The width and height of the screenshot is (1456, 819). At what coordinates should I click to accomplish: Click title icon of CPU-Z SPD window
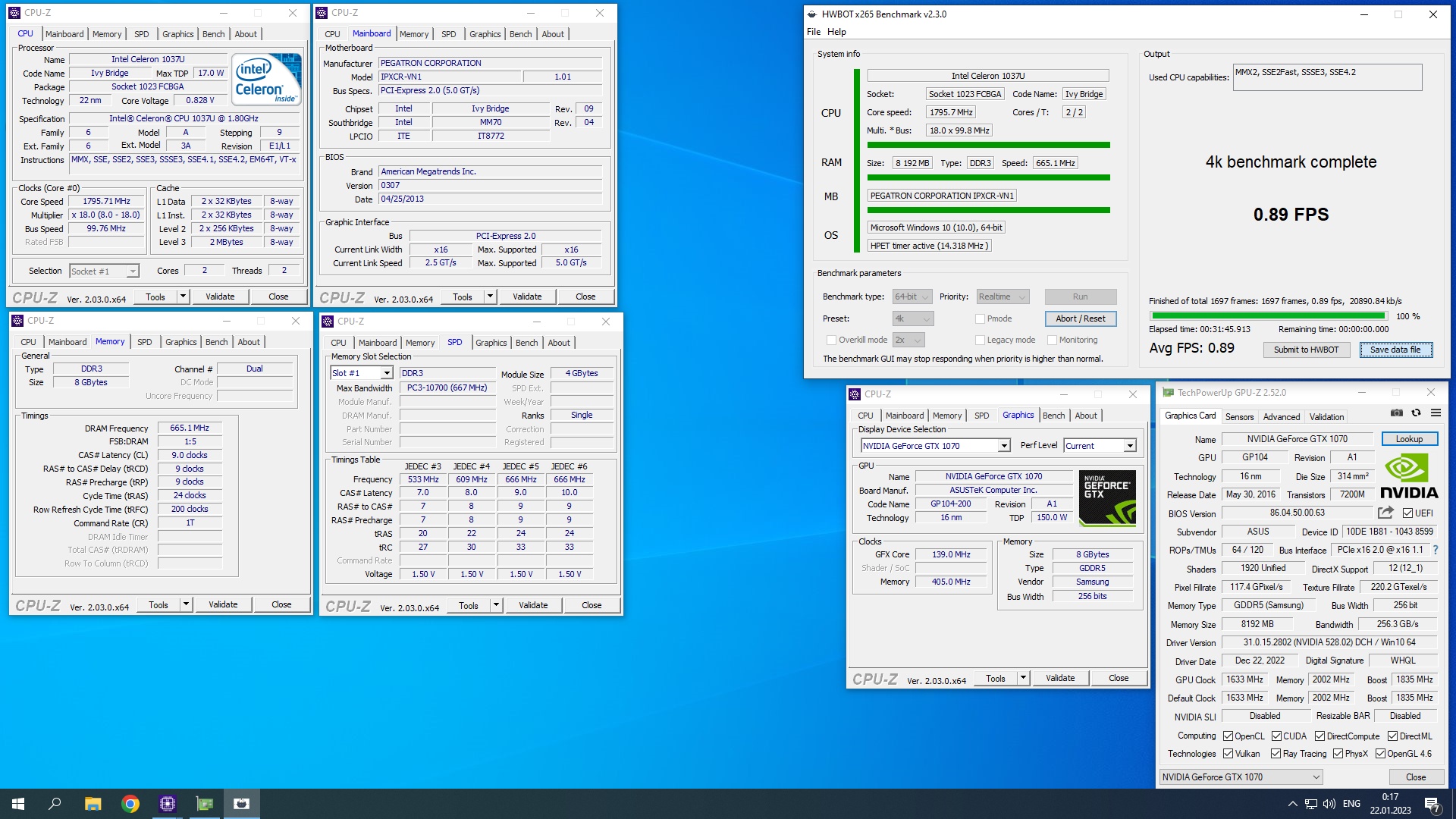[x=328, y=322]
